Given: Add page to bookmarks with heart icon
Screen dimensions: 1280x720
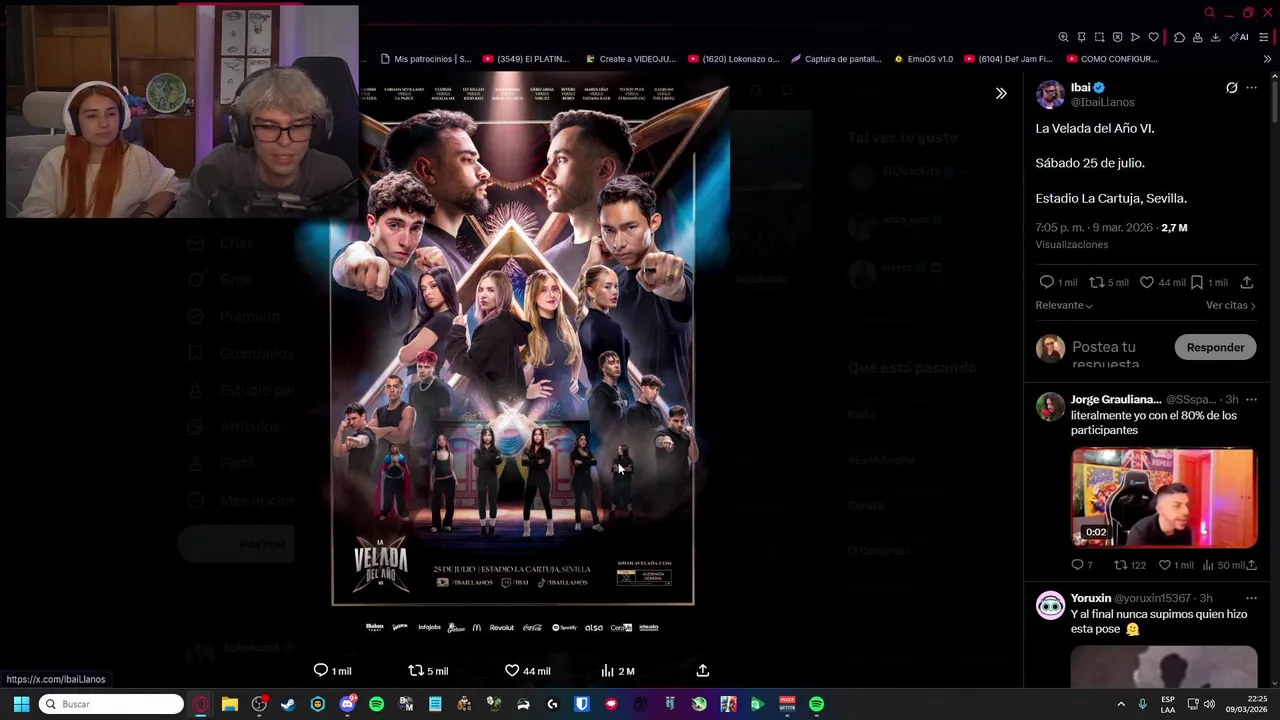Looking at the screenshot, I should click(1153, 37).
